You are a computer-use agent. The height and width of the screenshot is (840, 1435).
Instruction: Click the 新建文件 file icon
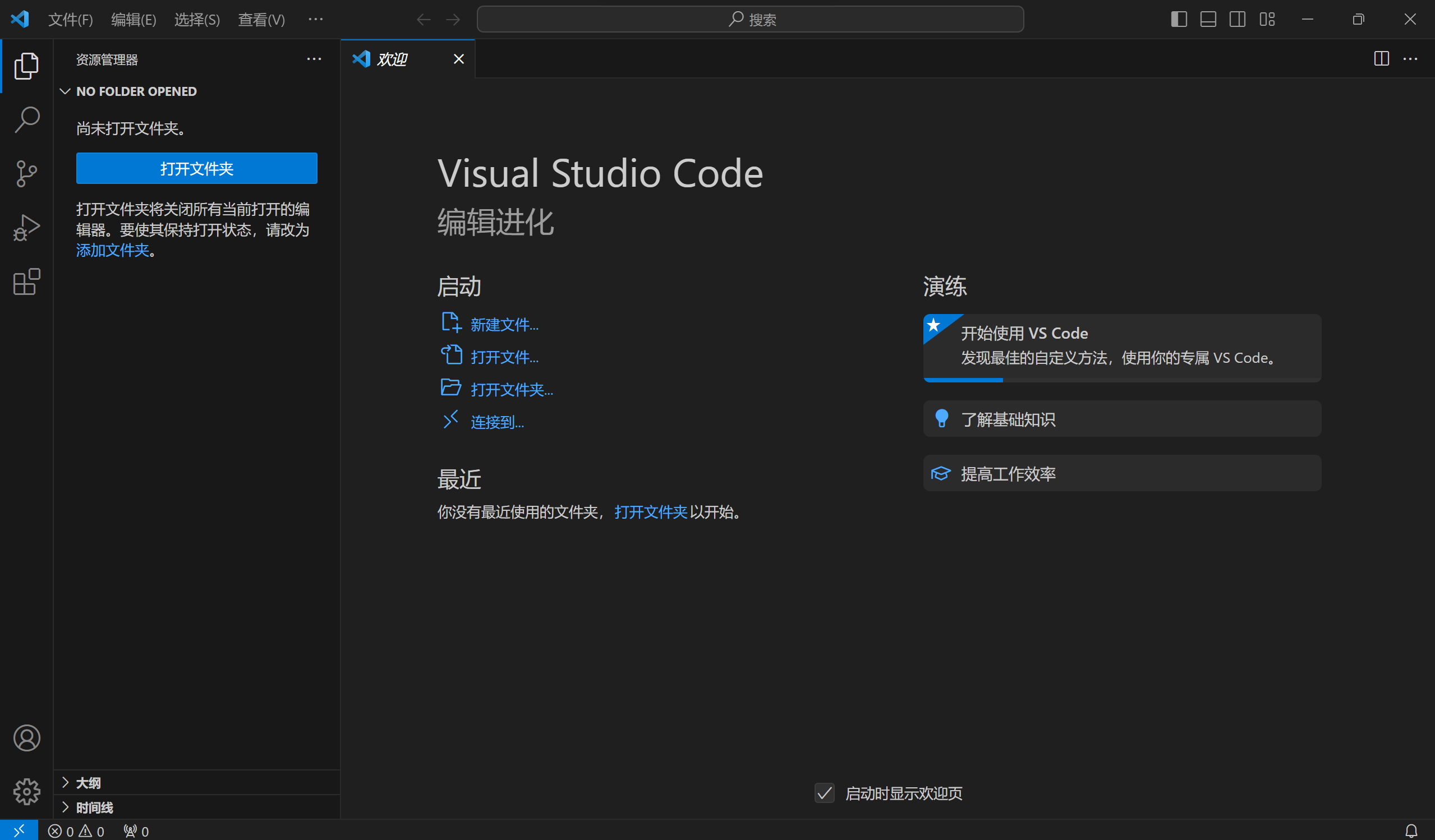[x=451, y=322]
